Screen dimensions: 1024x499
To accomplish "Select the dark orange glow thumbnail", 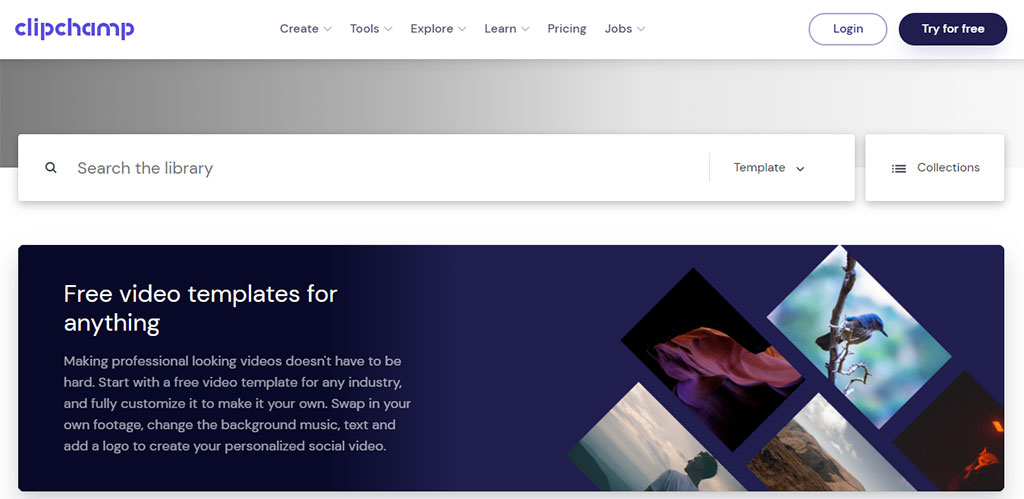I will pyautogui.click(x=965, y=435).
